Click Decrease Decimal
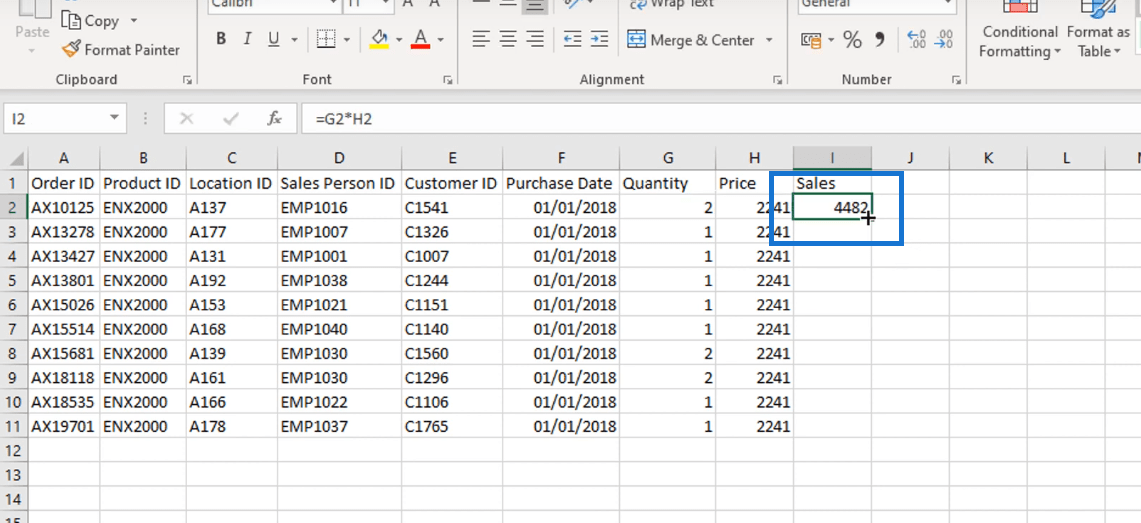This screenshot has height=523, width=1141. pyautogui.click(x=944, y=39)
